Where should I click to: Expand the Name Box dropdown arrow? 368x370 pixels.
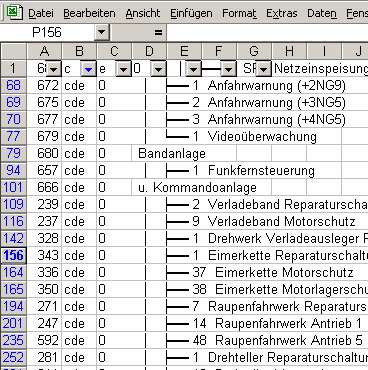(101, 33)
